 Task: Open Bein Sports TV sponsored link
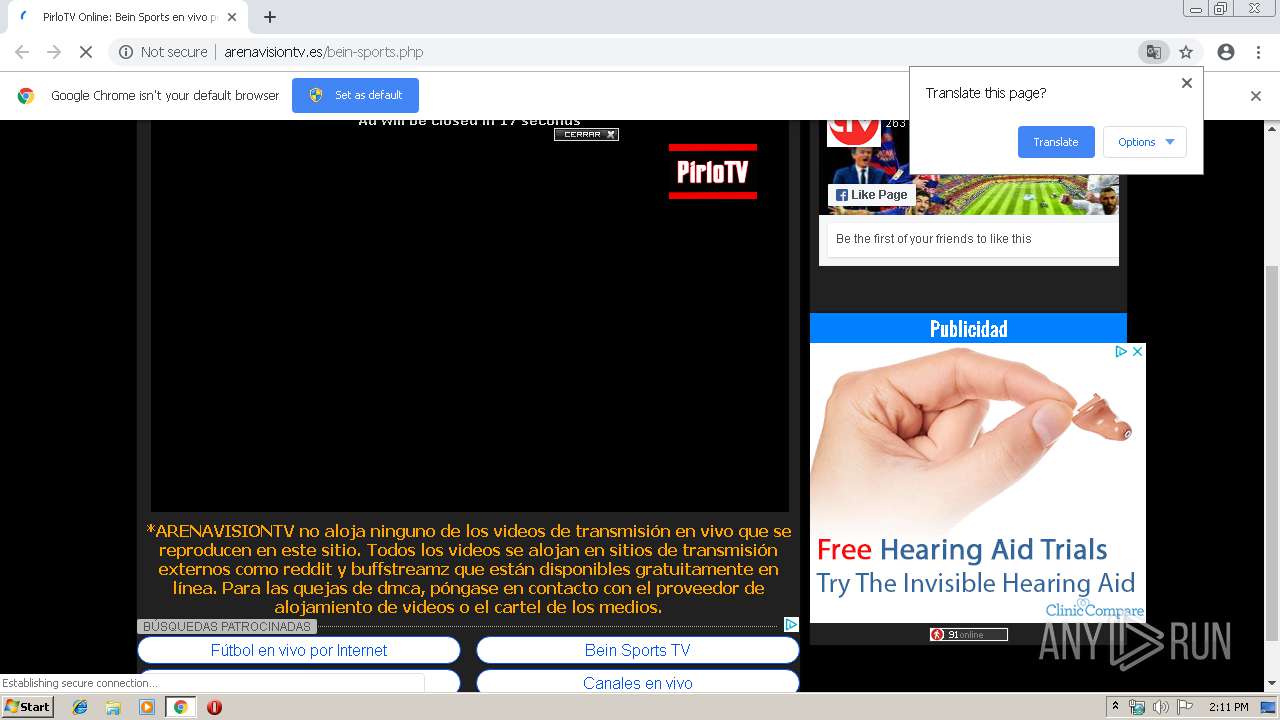(638, 650)
